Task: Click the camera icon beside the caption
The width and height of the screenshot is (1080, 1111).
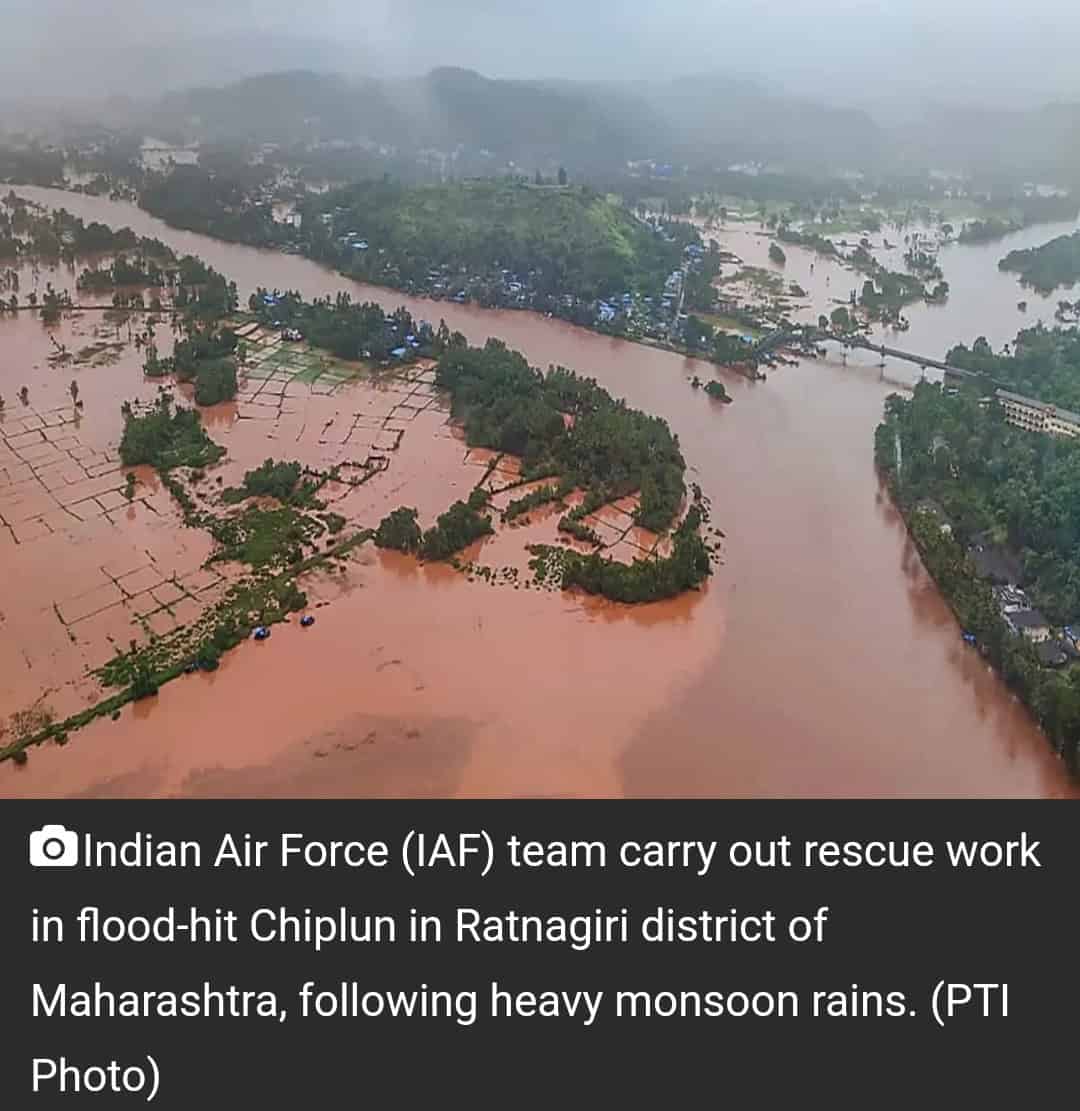Action: pyautogui.click(x=53, y=846)
